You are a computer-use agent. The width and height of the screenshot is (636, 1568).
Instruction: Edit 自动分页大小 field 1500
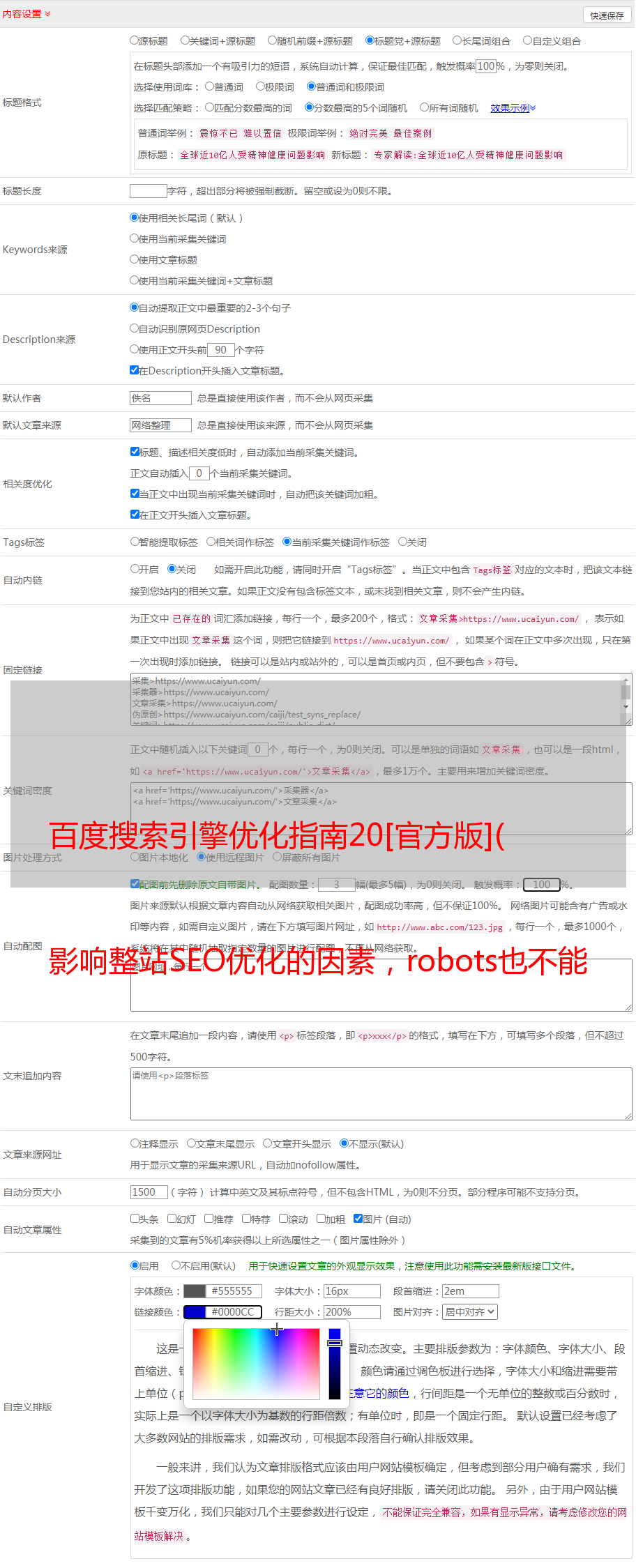coord(149,1192)
